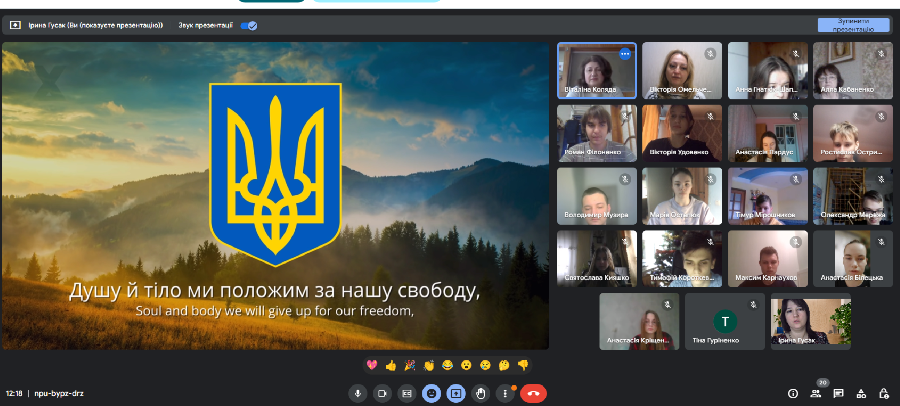This screenshot has height=406, width=900.
Task: Click the red leave call button
Action: pos(533,393)
